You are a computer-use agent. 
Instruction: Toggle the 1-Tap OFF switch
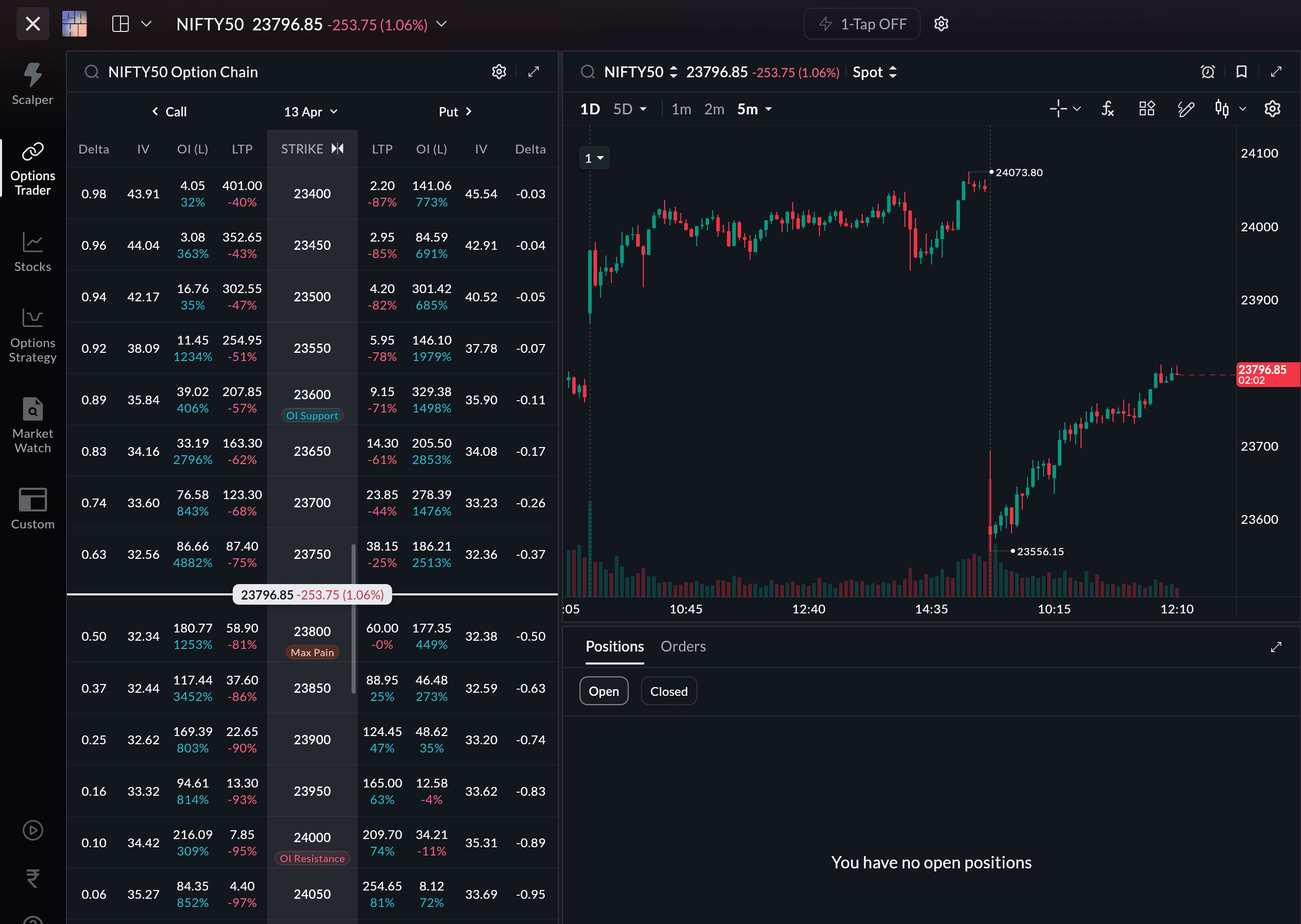point(861,24)
